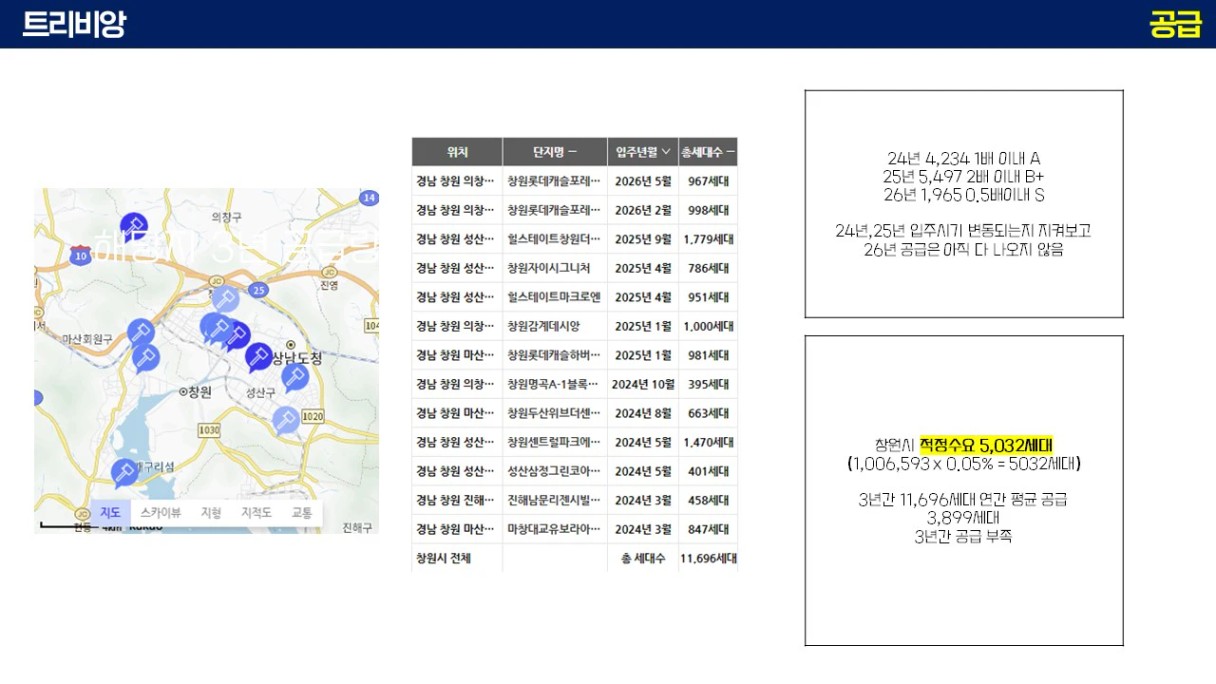This screenshot has height=684, width=1216.
Task: Open the 지적도 map tab
Action: (256, 512)
